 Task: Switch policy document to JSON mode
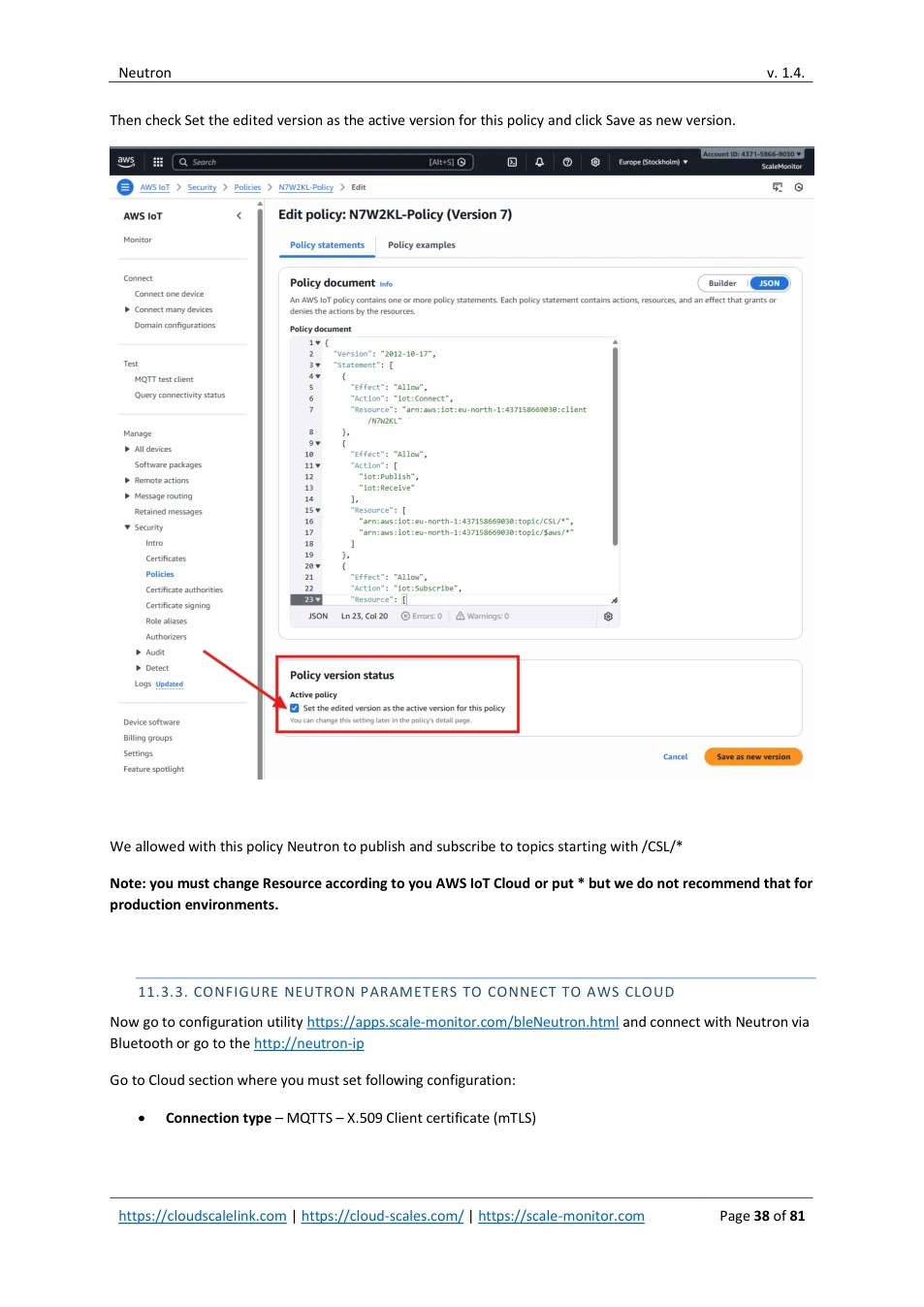770,283
